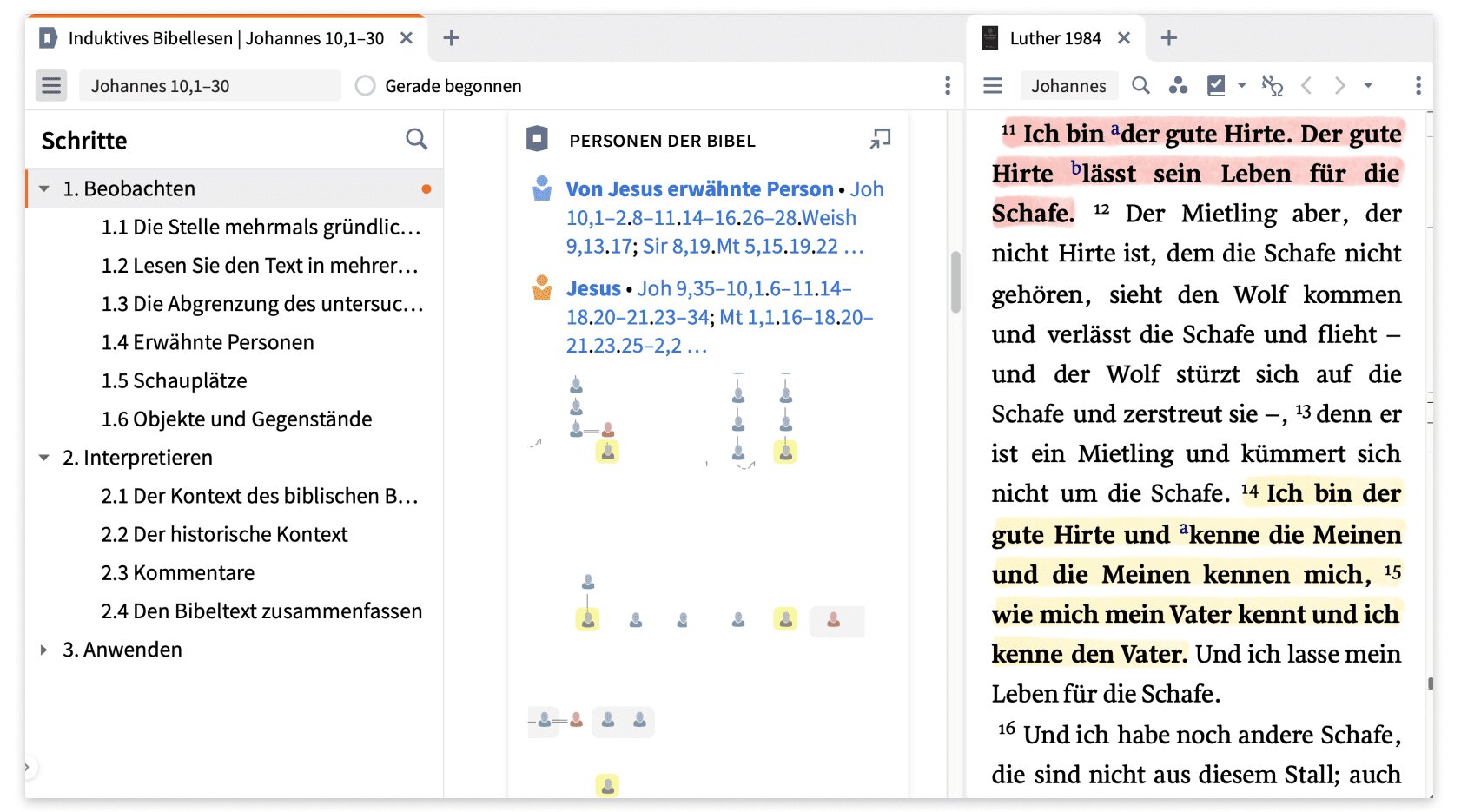Click the workflow sidebar hamburger menu

point(51,86)
